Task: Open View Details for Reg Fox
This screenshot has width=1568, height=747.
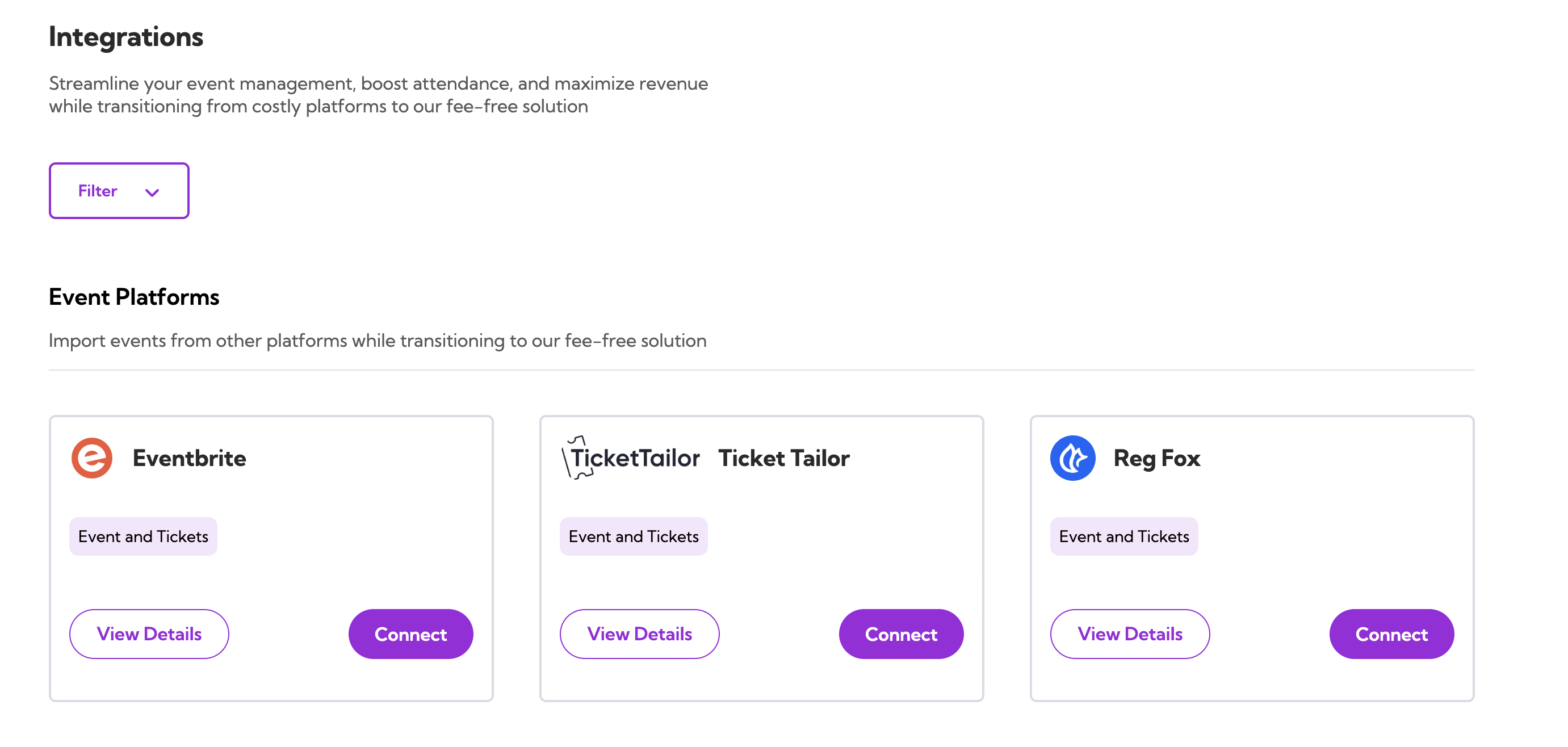Action: (x=1130, y=634)
